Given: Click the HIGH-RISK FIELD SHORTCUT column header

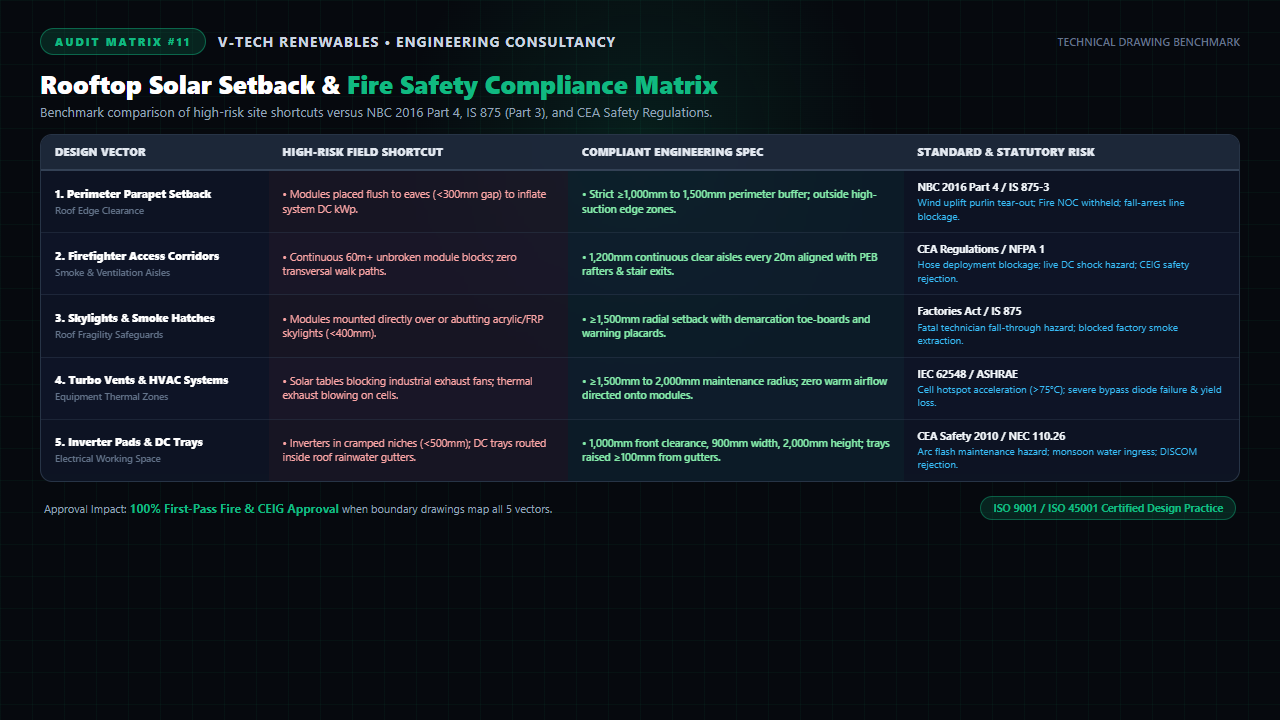Looking at the screenshot, I should click(x=362, y=152).
